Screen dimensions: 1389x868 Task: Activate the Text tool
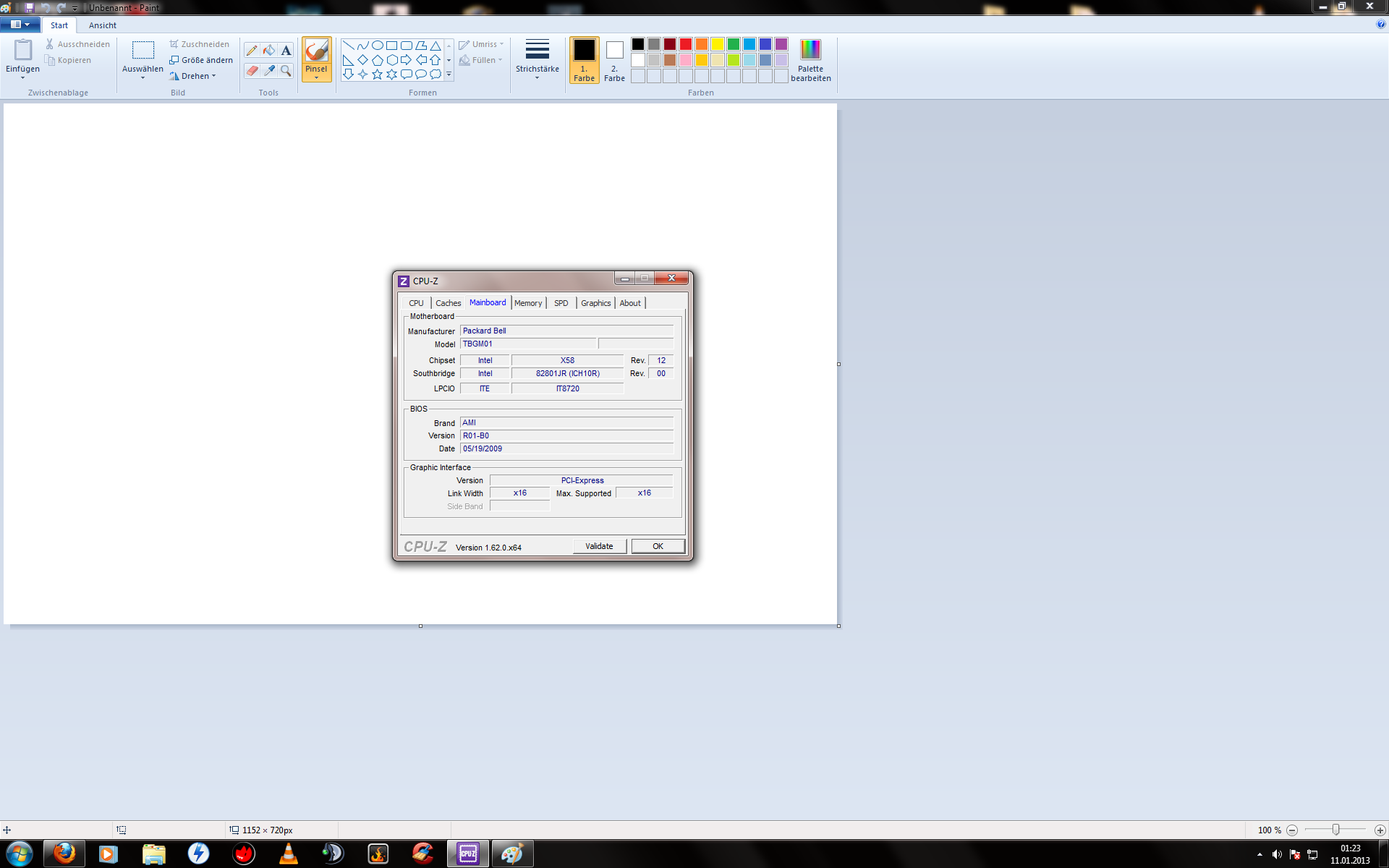(x=286, y=50)
